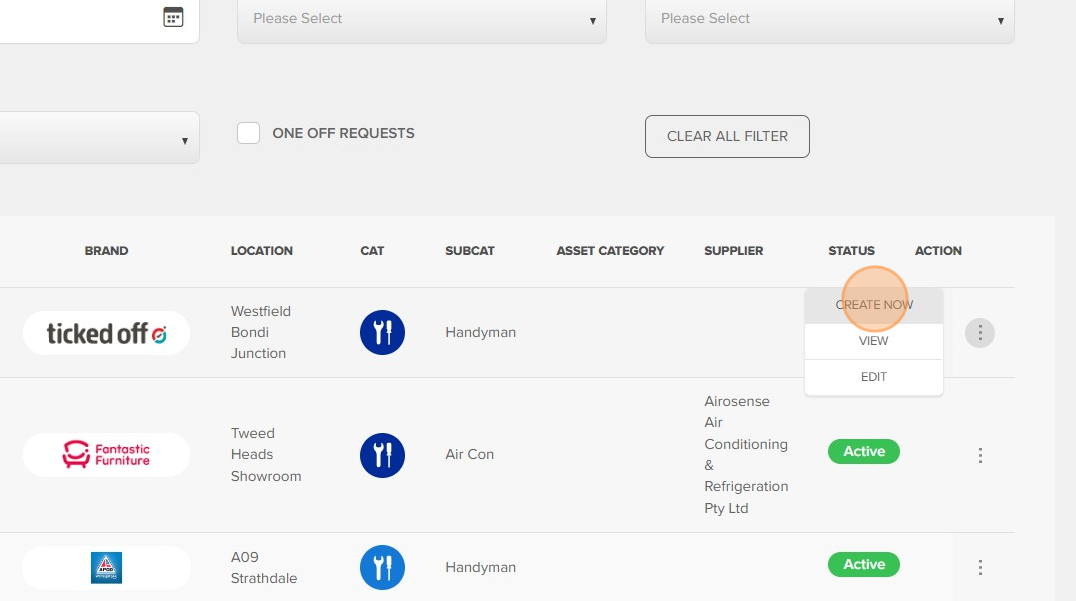Viewport: 1076px width, 601px height.
Task: Click the category icon for A09 Strathdale
Action: click(382, 567)
